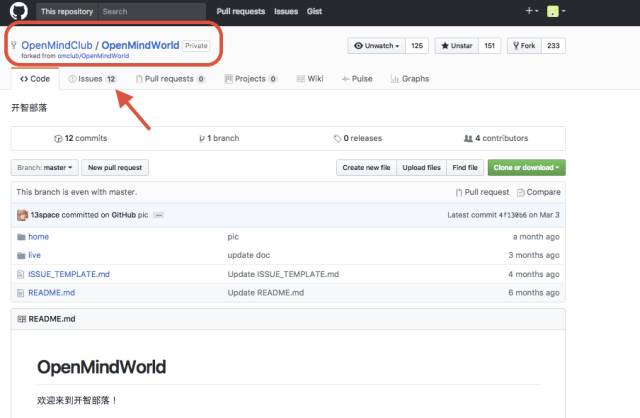Follow the omclub/OpenMindWorld forked-from link

93,56
